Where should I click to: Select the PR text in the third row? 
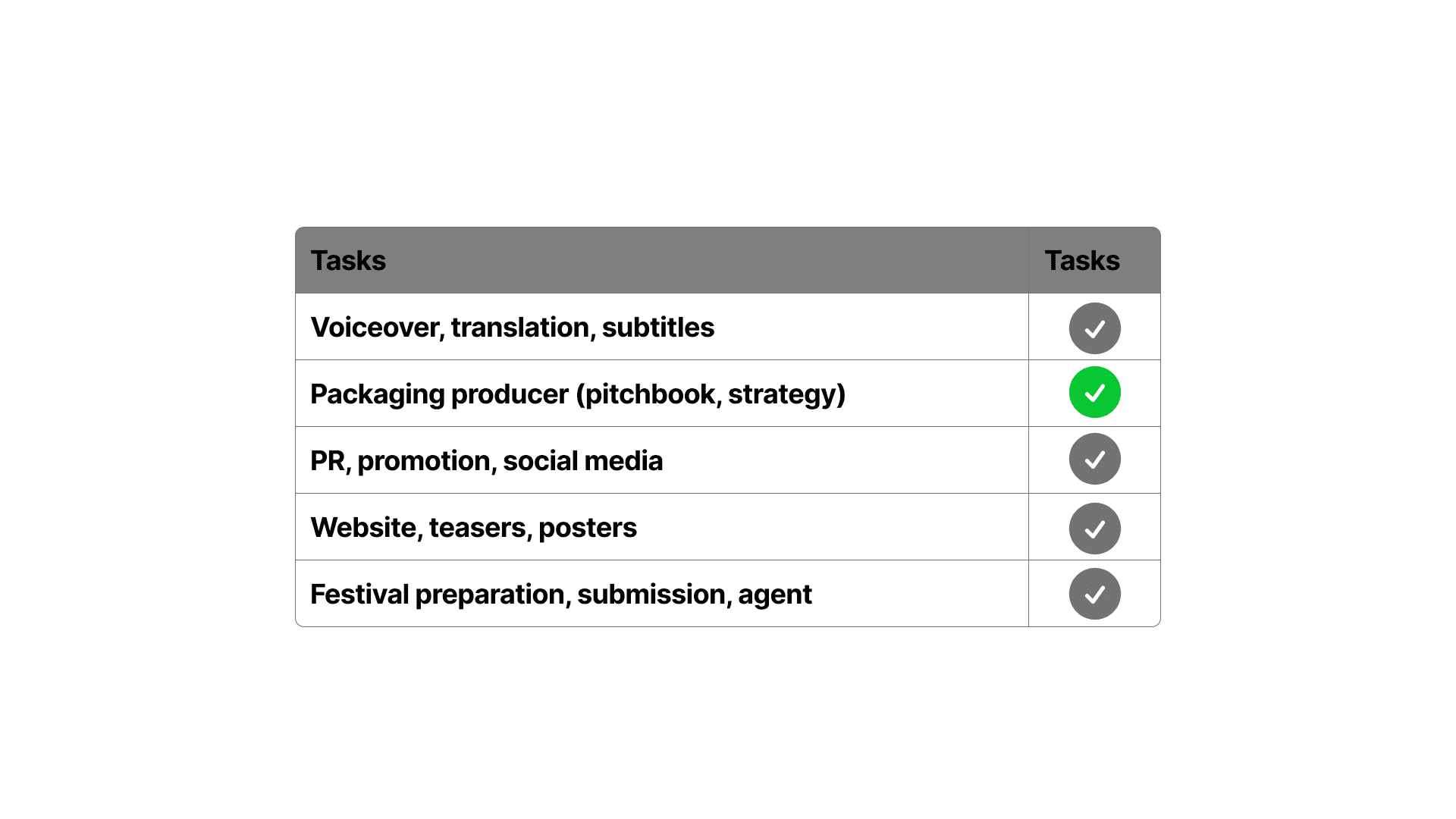[x=328, y=461]
